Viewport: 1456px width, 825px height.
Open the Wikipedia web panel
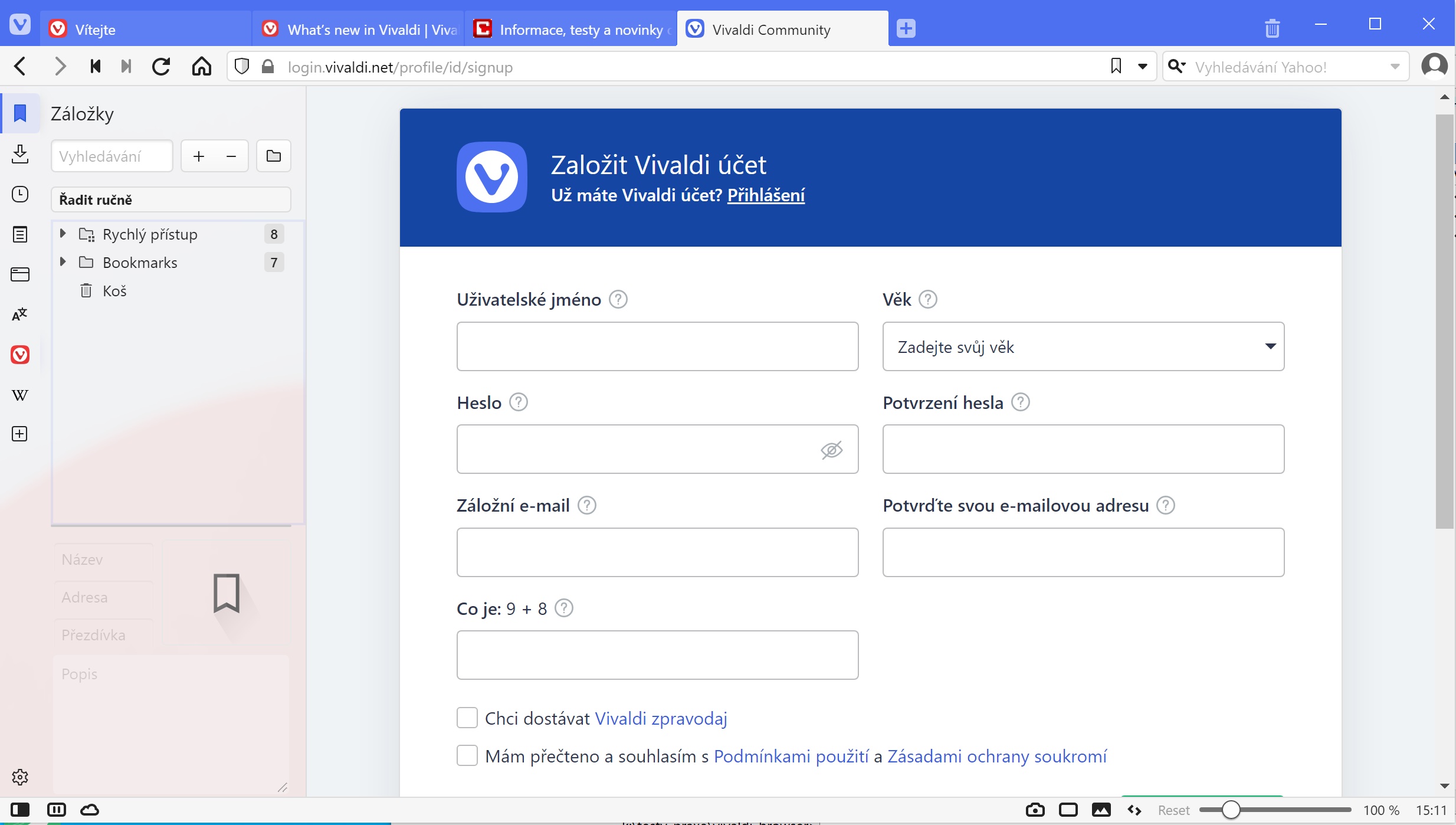click(20, 395)
